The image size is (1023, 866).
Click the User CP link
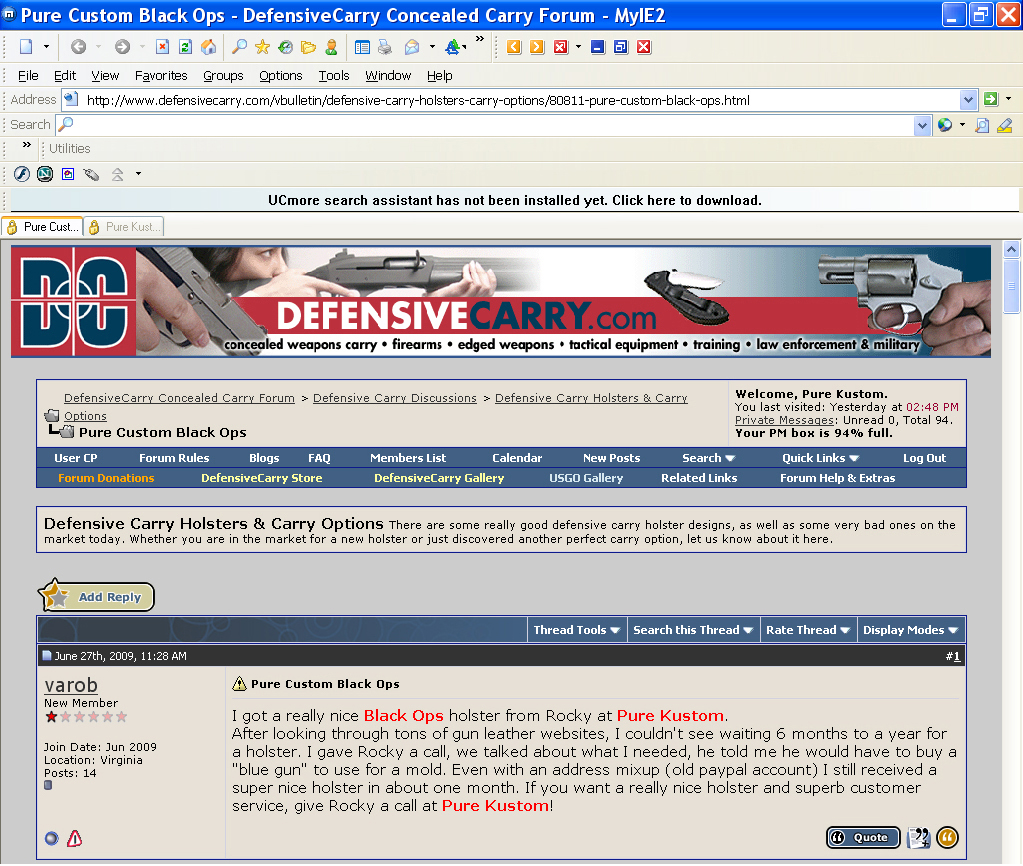point(76,458)
